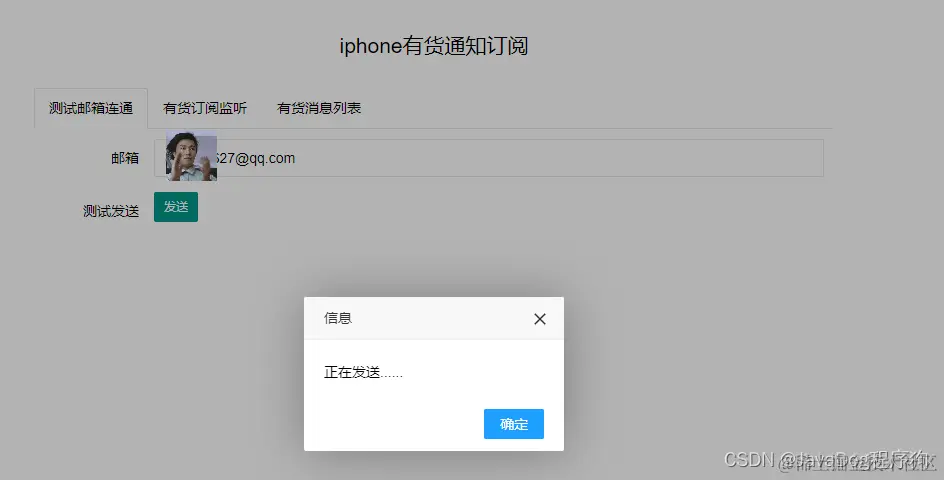Click the CSDN watermark text
Screen dimensions: 944x480
click(x=748, y=460)
